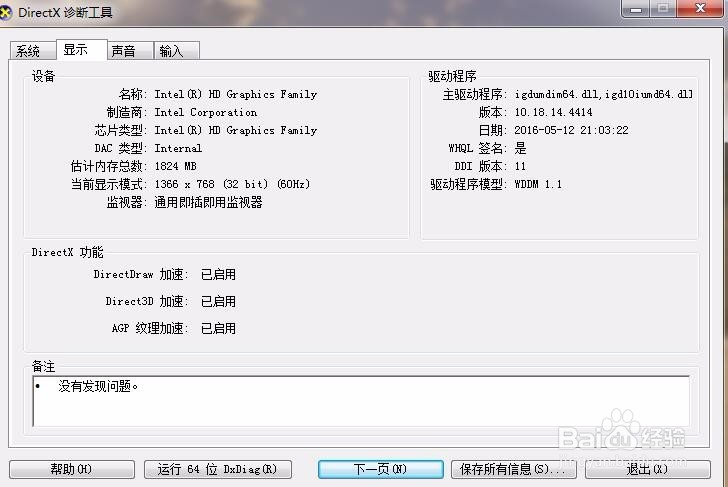Click the '当前显示模式:' label
This screenshot has height=487, width=728.
click(109, 184)
